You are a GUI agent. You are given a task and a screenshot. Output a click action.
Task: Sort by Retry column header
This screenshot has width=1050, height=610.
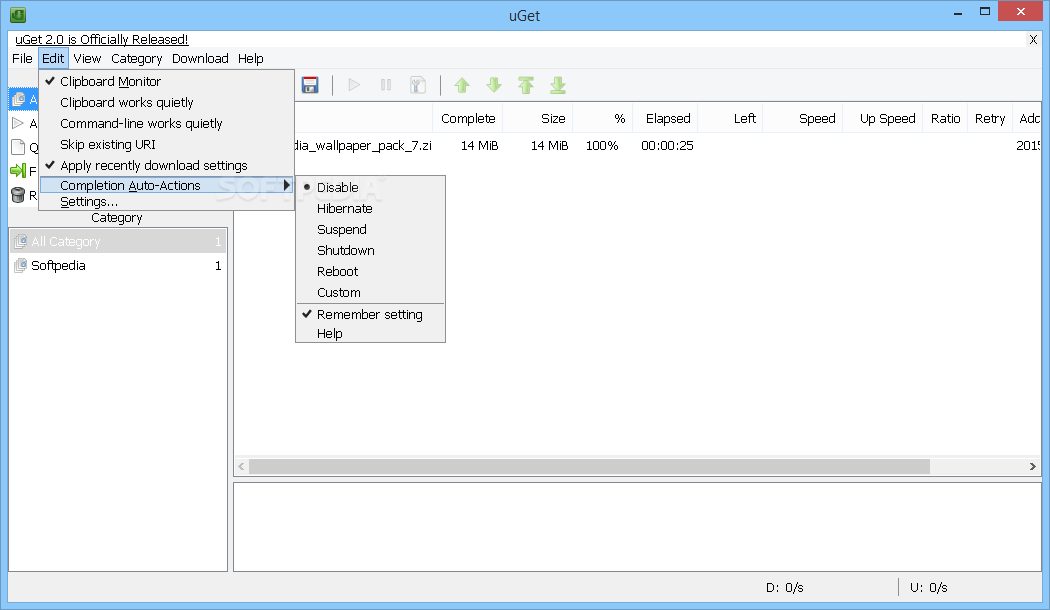(990, 119)
